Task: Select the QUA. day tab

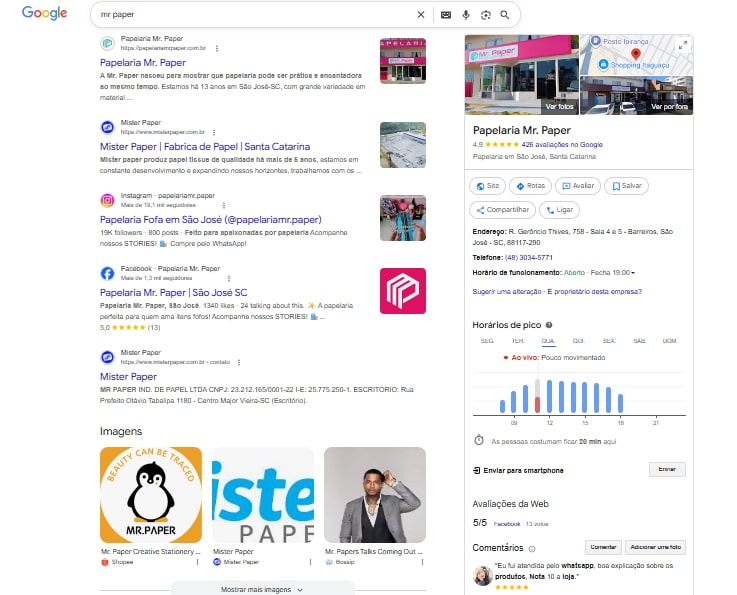Action: pos(548,341)
